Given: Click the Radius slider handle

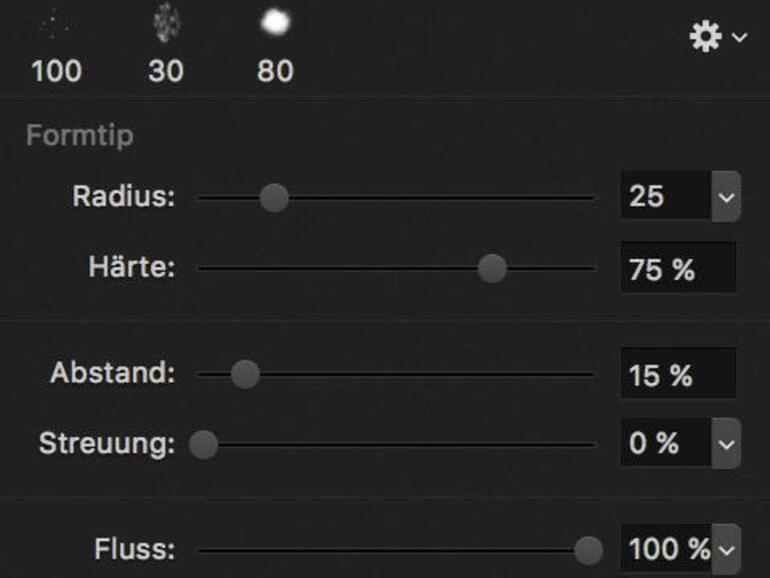Looking at the screenshot, I should pos(273,197).
